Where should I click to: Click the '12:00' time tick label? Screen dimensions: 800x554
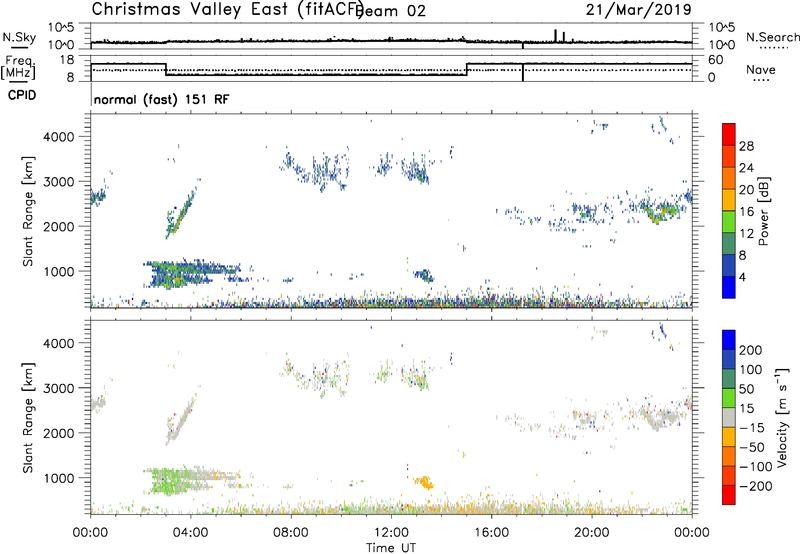click(391, 533)
